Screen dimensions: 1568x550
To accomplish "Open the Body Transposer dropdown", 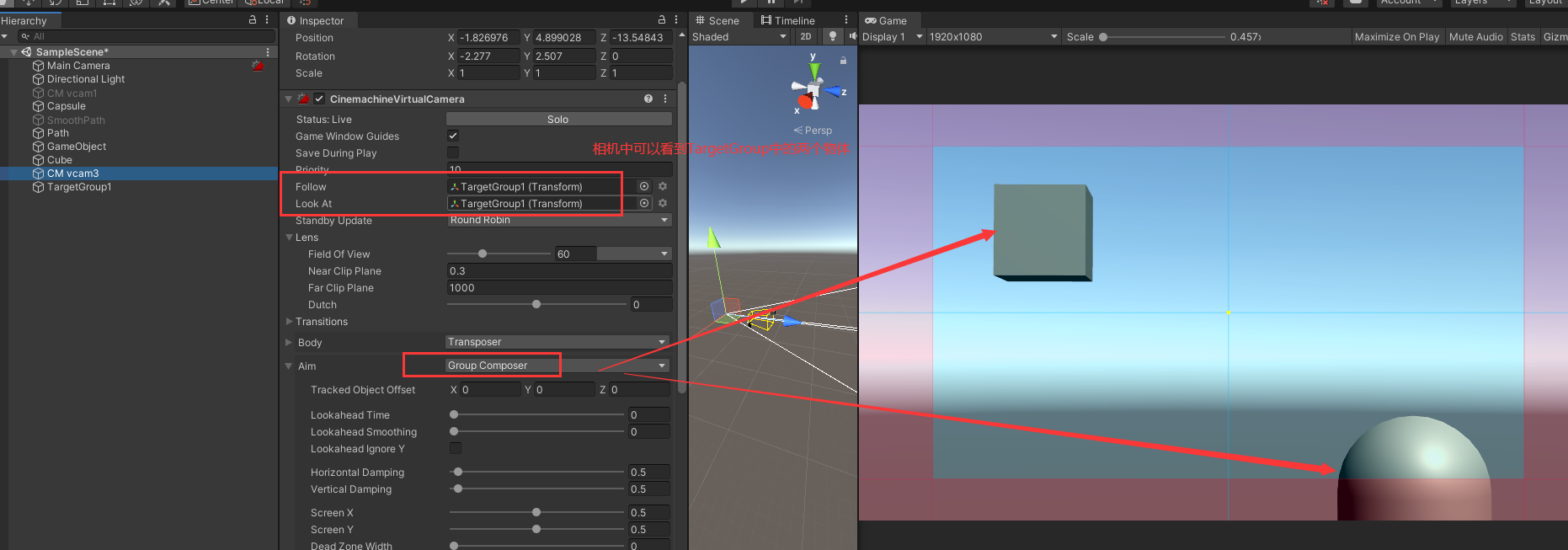I will (557, 342).
